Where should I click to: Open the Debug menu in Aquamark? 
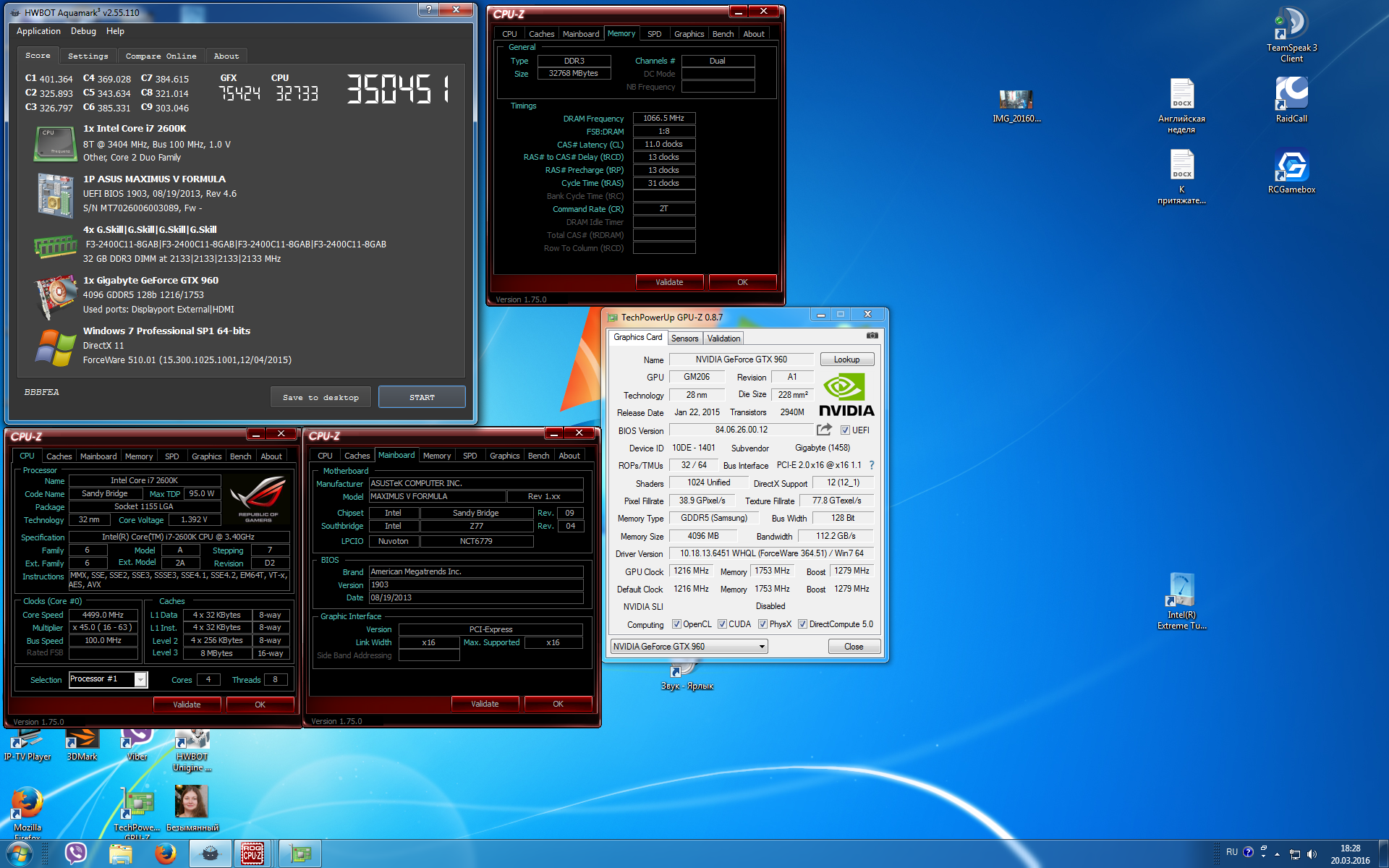click(x=83, y=31)
